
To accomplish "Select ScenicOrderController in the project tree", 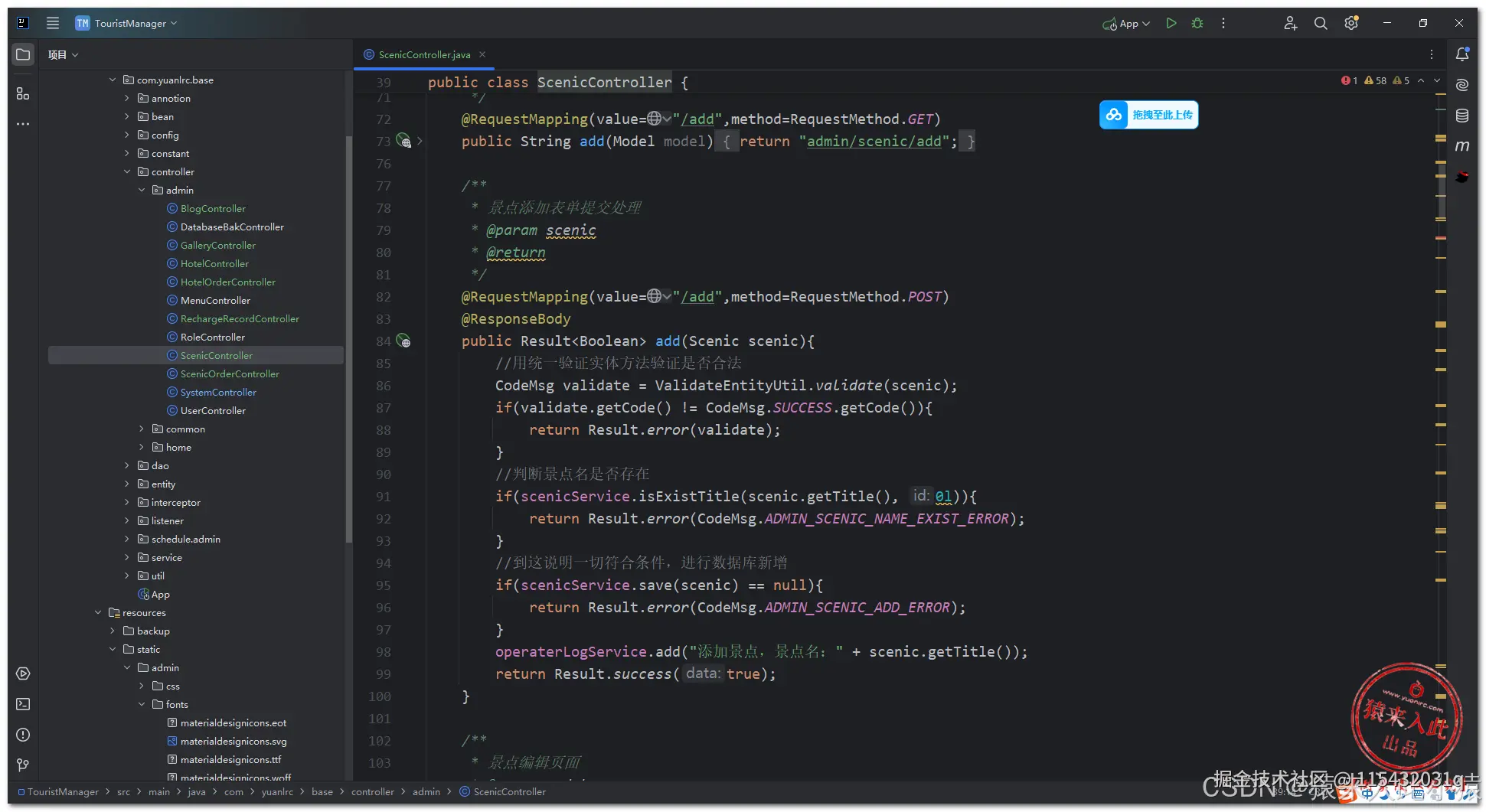I will [230, 373].
